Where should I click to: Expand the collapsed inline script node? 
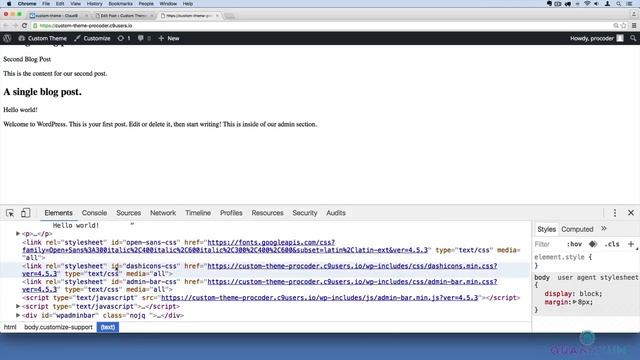tap(18, 306)
